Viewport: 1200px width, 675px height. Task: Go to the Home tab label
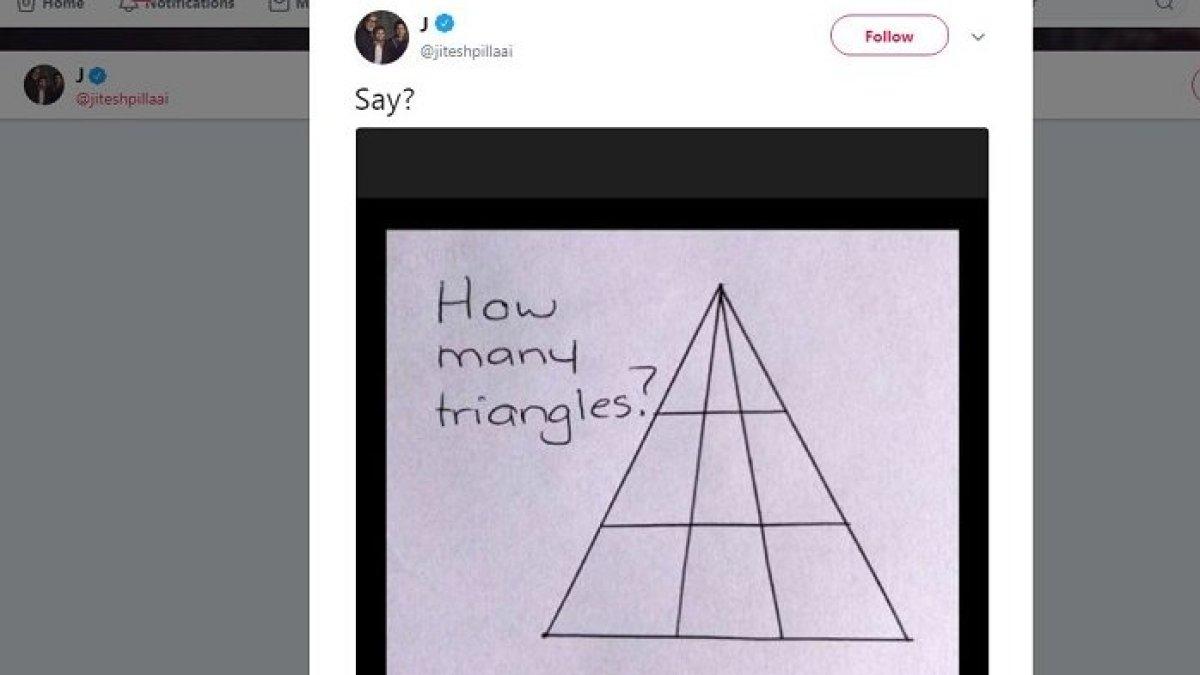62,4
